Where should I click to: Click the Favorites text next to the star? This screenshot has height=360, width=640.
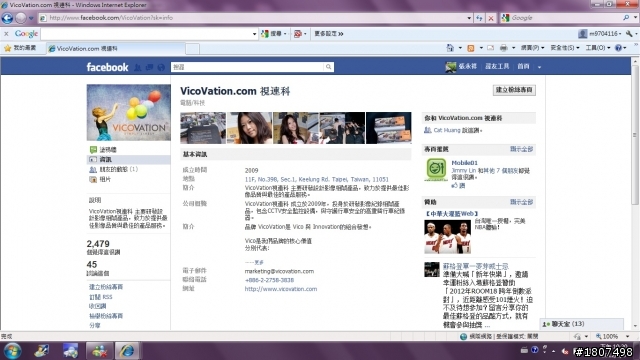pyautogui.click(x=24, y=48)
